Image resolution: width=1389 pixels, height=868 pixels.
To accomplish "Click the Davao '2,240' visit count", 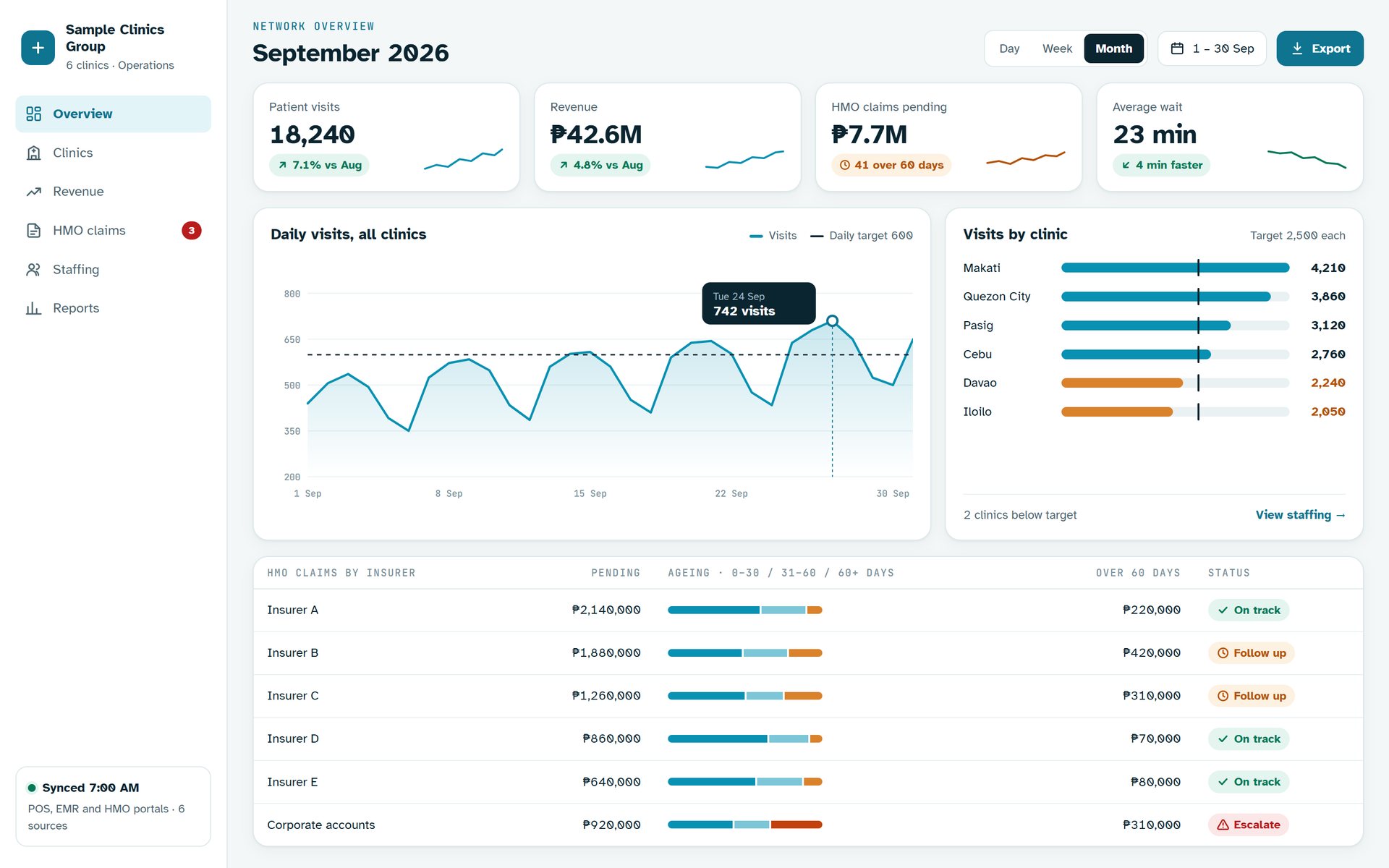I will [1328, 383].
